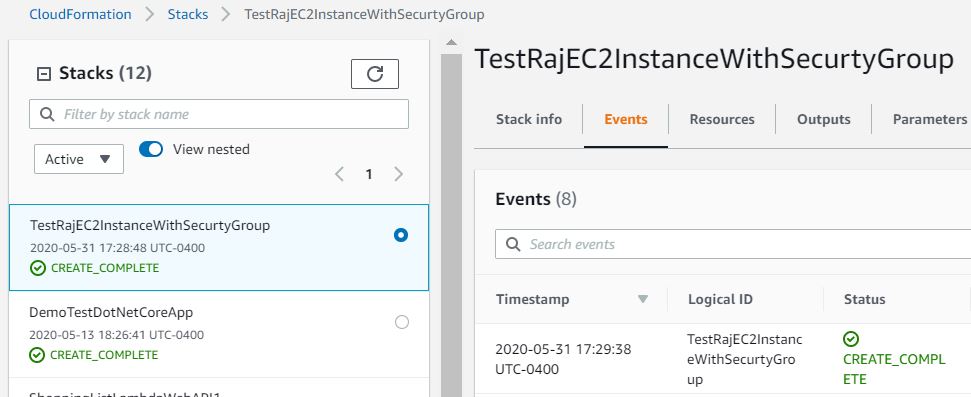Open the CloudFormation breadcrumb link

[81, 14]
